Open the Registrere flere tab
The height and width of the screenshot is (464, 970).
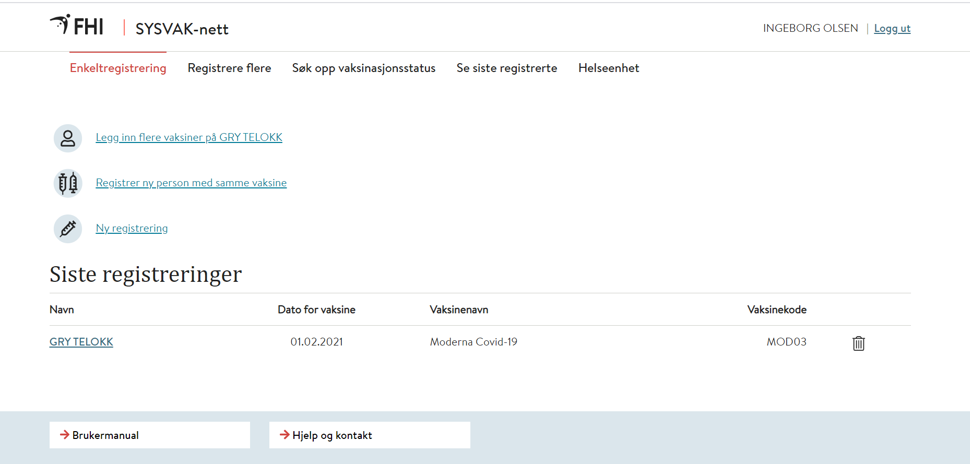coord(229,68)
